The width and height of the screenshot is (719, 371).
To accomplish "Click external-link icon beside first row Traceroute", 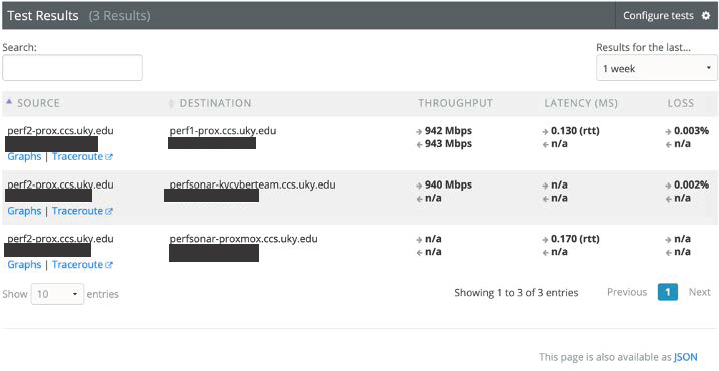I will [x=109, y=157].
